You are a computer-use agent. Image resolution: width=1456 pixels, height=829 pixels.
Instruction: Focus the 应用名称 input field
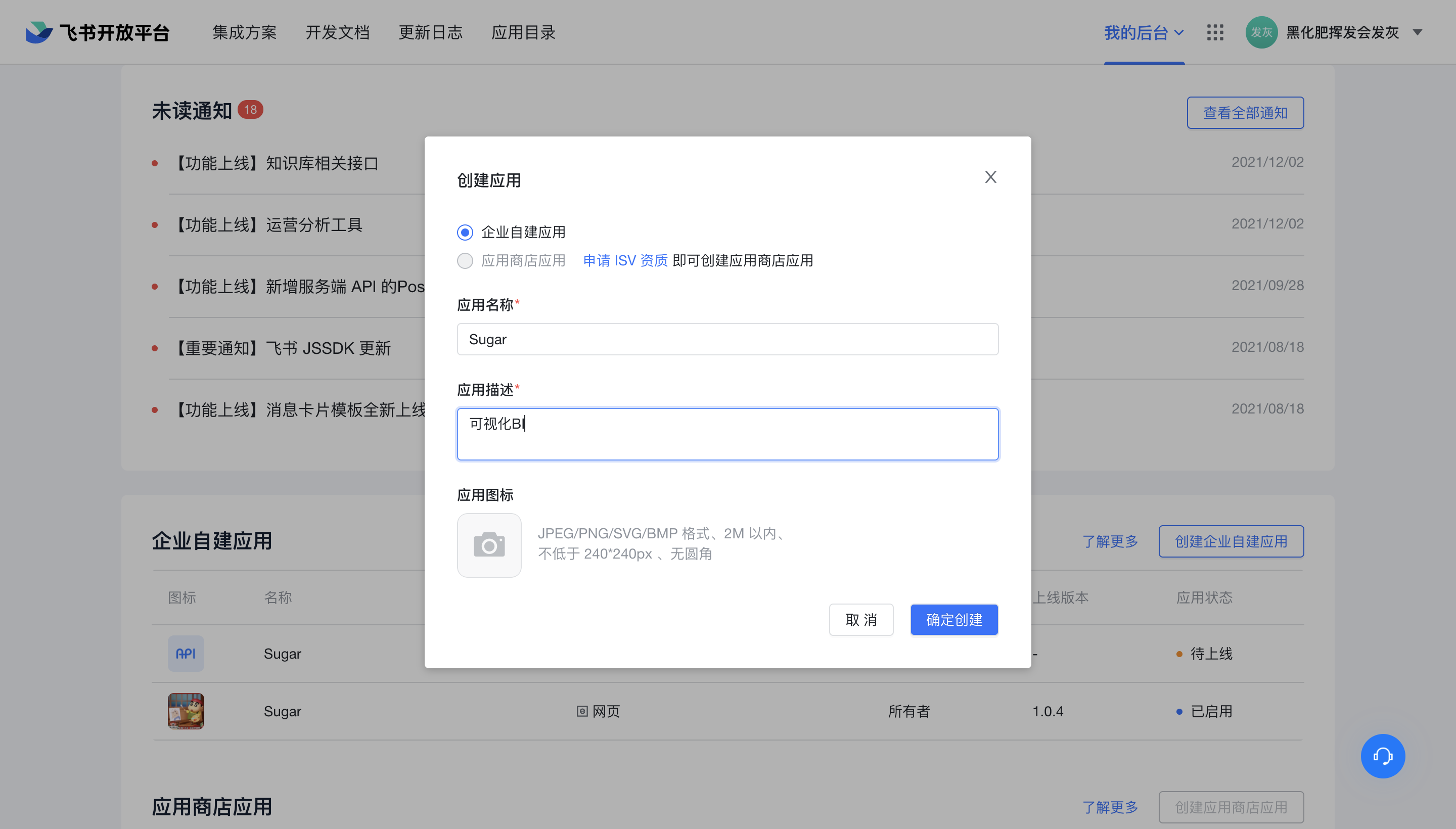point(727,339)
